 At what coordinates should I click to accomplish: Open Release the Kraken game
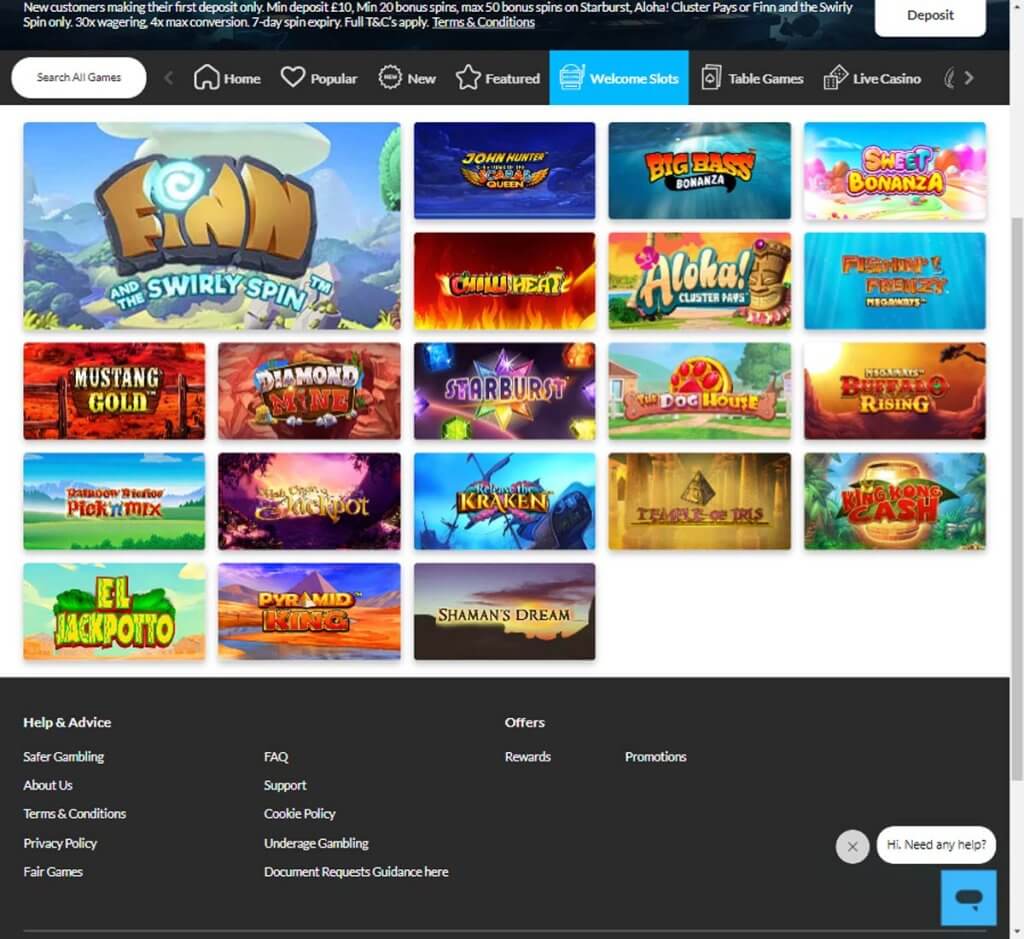pos(504,501)
